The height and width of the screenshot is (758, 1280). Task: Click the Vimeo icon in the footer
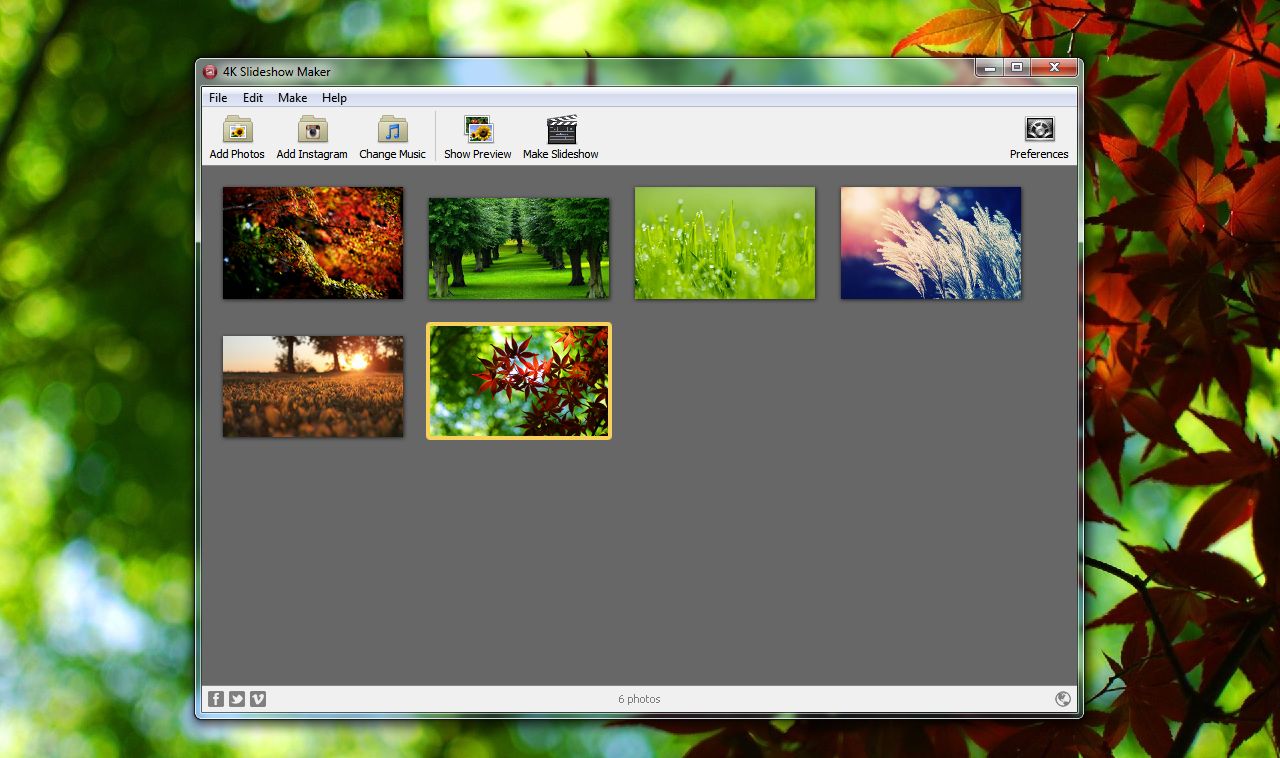click(x=258, y=699)
